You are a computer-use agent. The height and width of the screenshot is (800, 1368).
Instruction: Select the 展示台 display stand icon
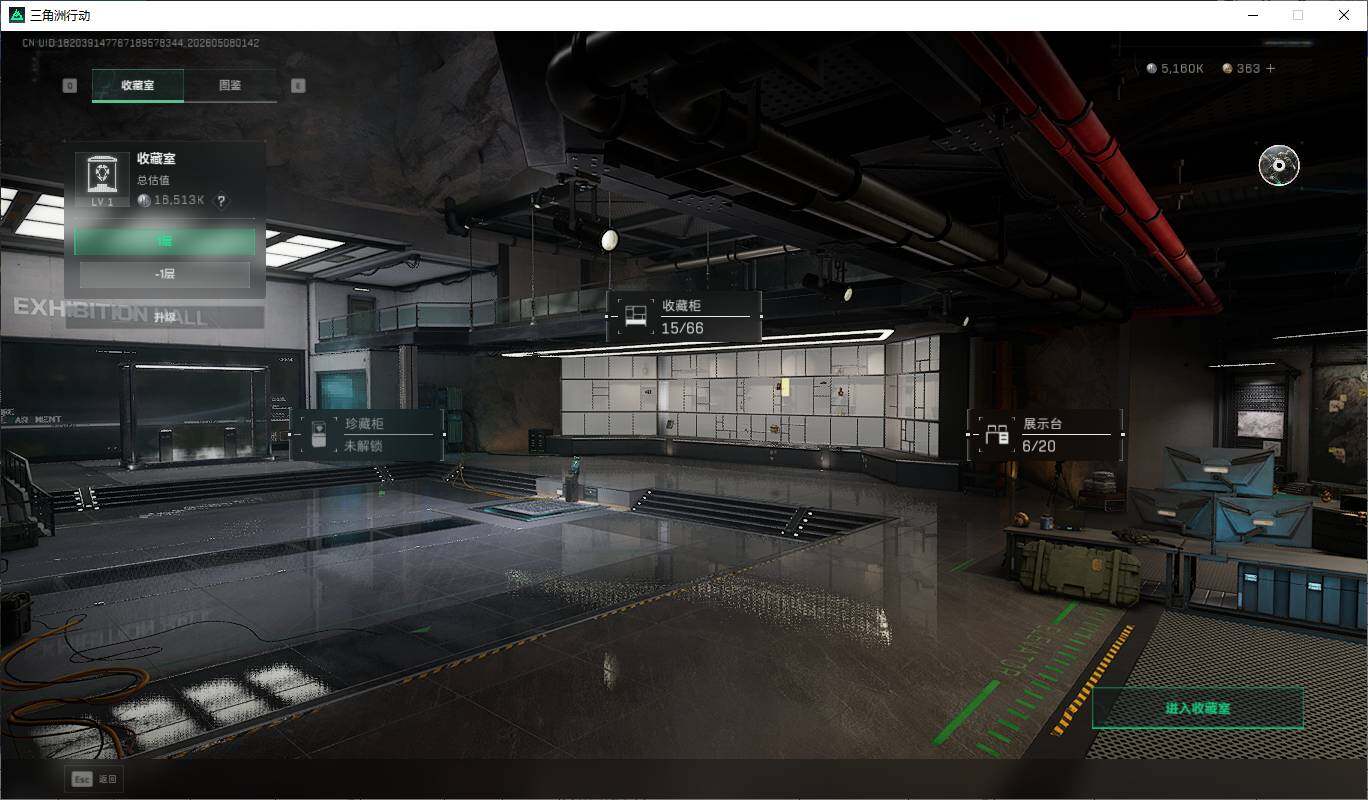(x=997, y=435)
